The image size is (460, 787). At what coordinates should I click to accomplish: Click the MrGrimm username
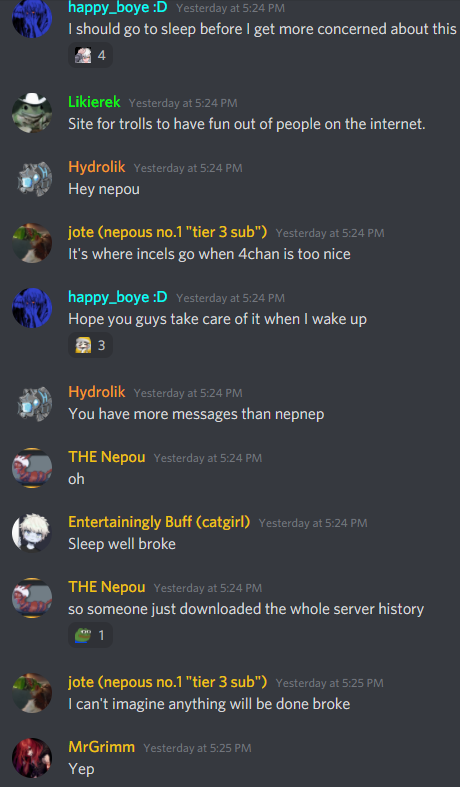pos(101,747)
